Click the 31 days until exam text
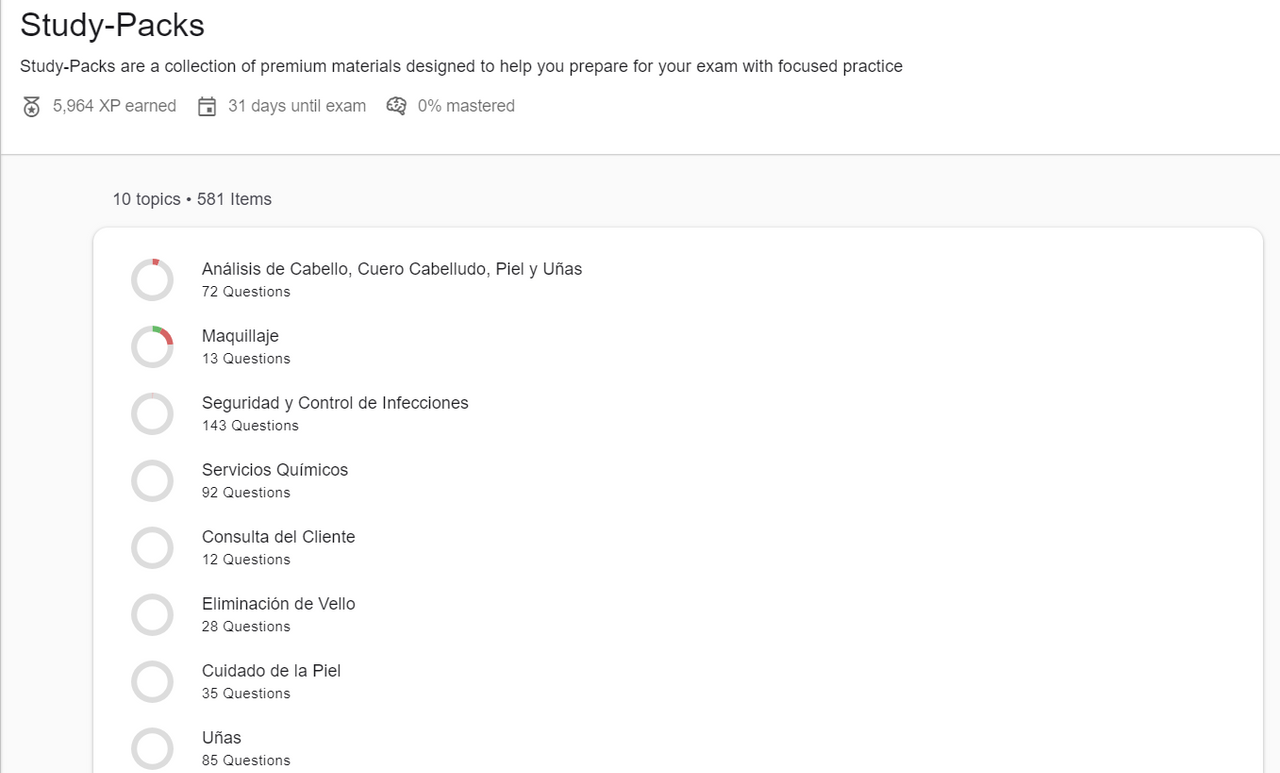This screenshot has width=1280, height=773. [296, 106]
